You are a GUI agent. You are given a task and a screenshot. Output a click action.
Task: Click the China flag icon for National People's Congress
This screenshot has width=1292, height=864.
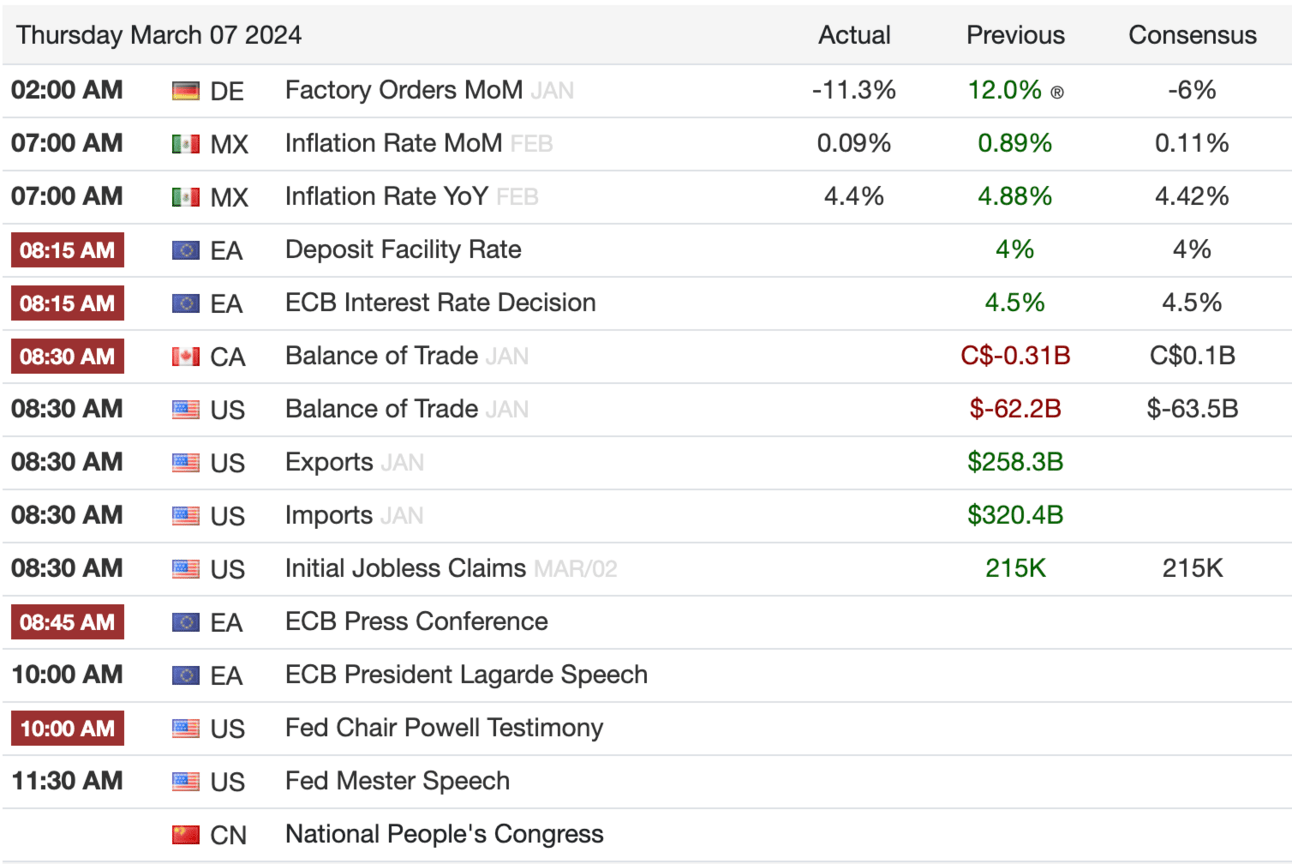pyautogui.click(x=185, y=835)
